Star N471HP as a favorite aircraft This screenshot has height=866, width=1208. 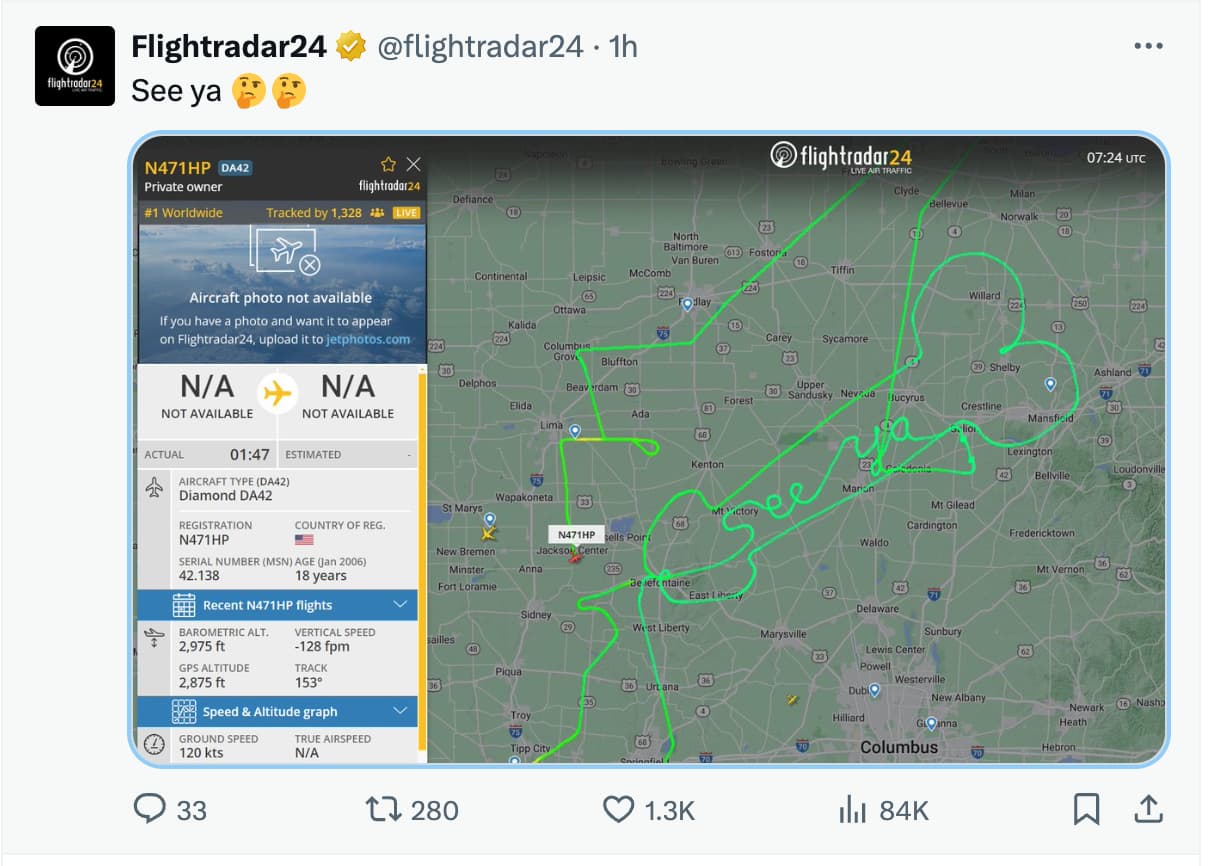tap(389, 165)
